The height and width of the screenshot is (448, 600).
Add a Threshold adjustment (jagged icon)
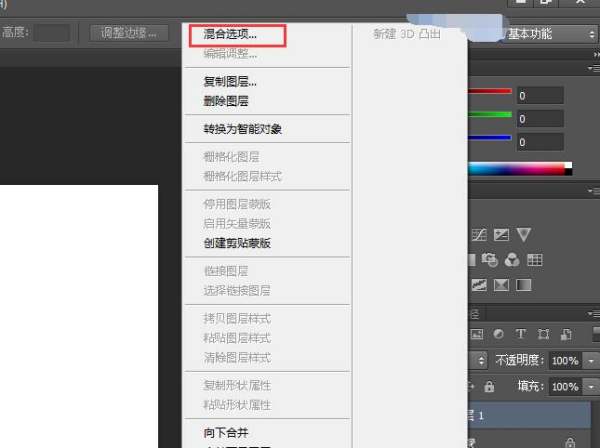(479, 285)
